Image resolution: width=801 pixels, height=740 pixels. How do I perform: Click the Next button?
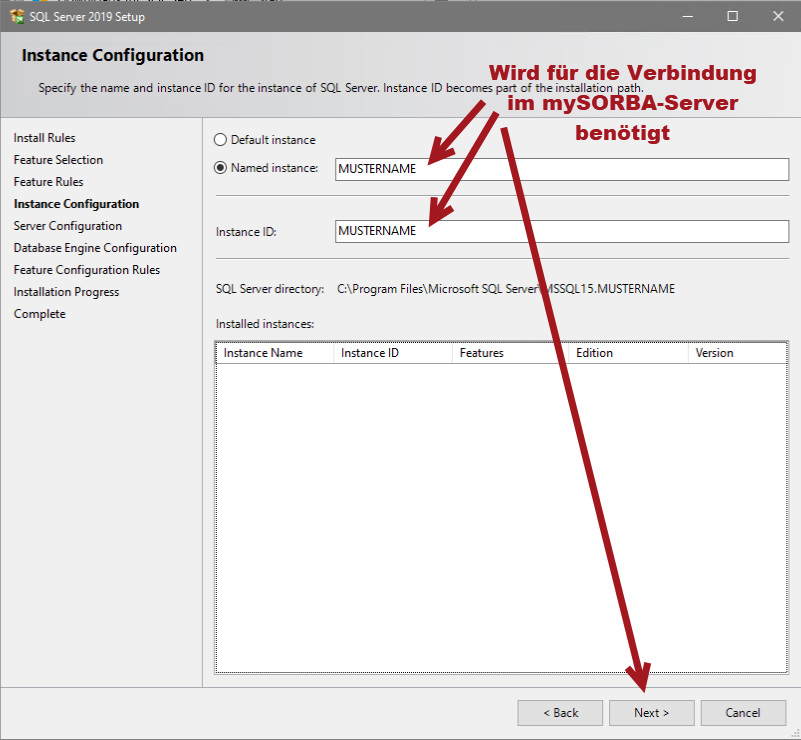point(651,713)
